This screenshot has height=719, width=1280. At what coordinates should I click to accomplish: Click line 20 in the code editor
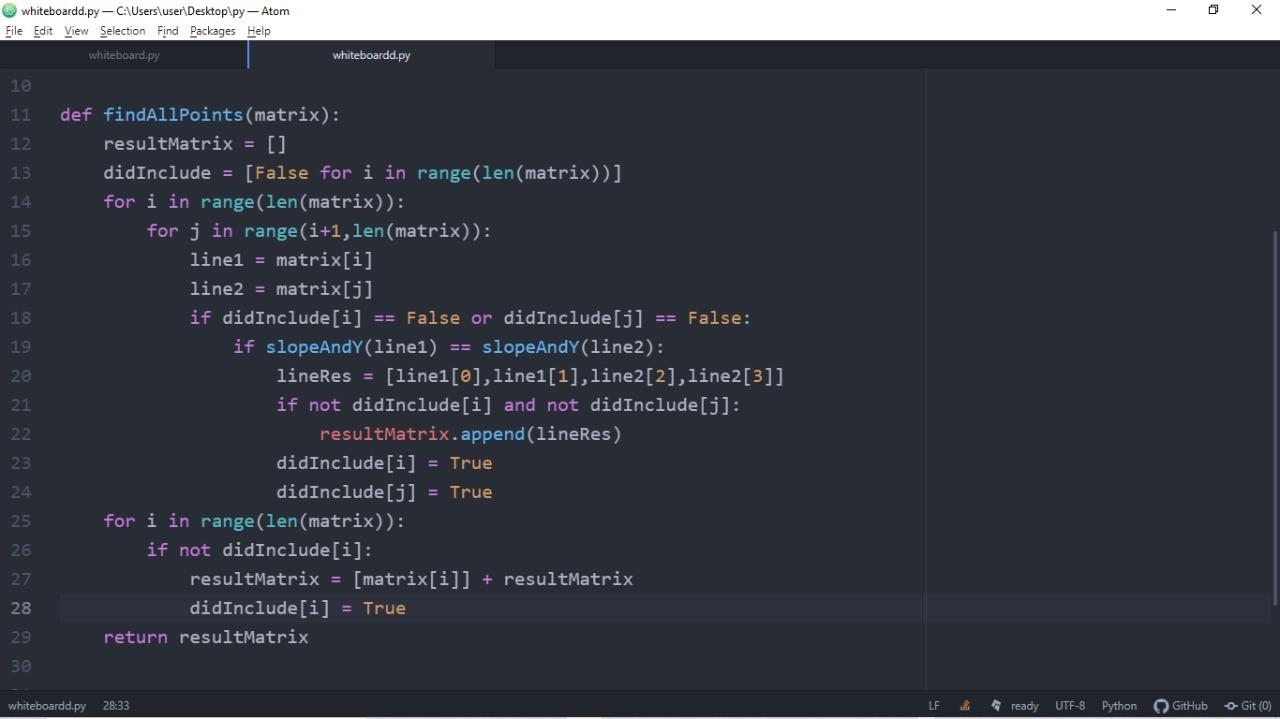[x=530, y=376]
